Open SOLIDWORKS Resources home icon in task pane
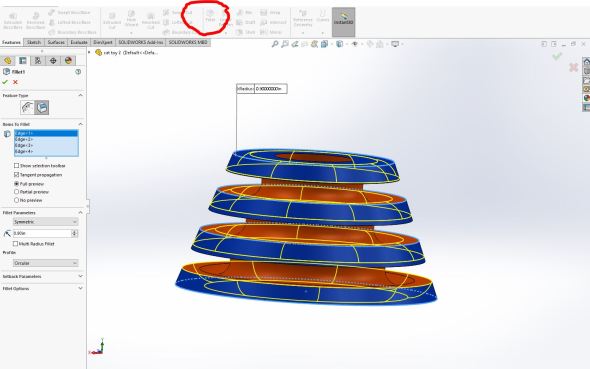 (586, 62)
